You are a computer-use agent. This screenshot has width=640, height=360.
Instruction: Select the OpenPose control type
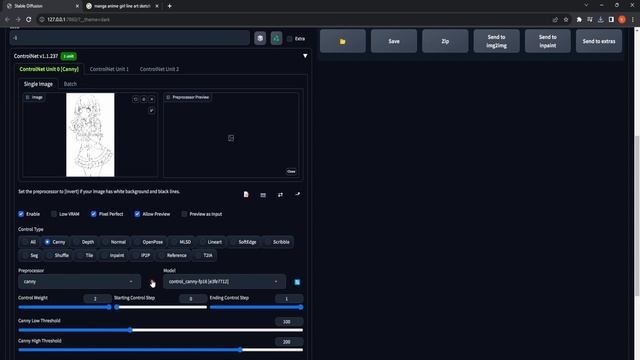coord(149,242)
